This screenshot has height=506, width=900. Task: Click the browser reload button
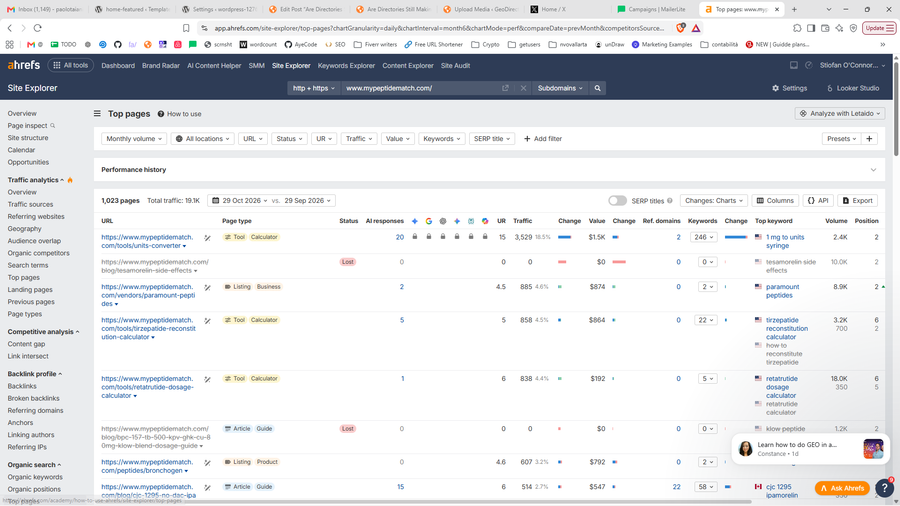click(38, 28)
